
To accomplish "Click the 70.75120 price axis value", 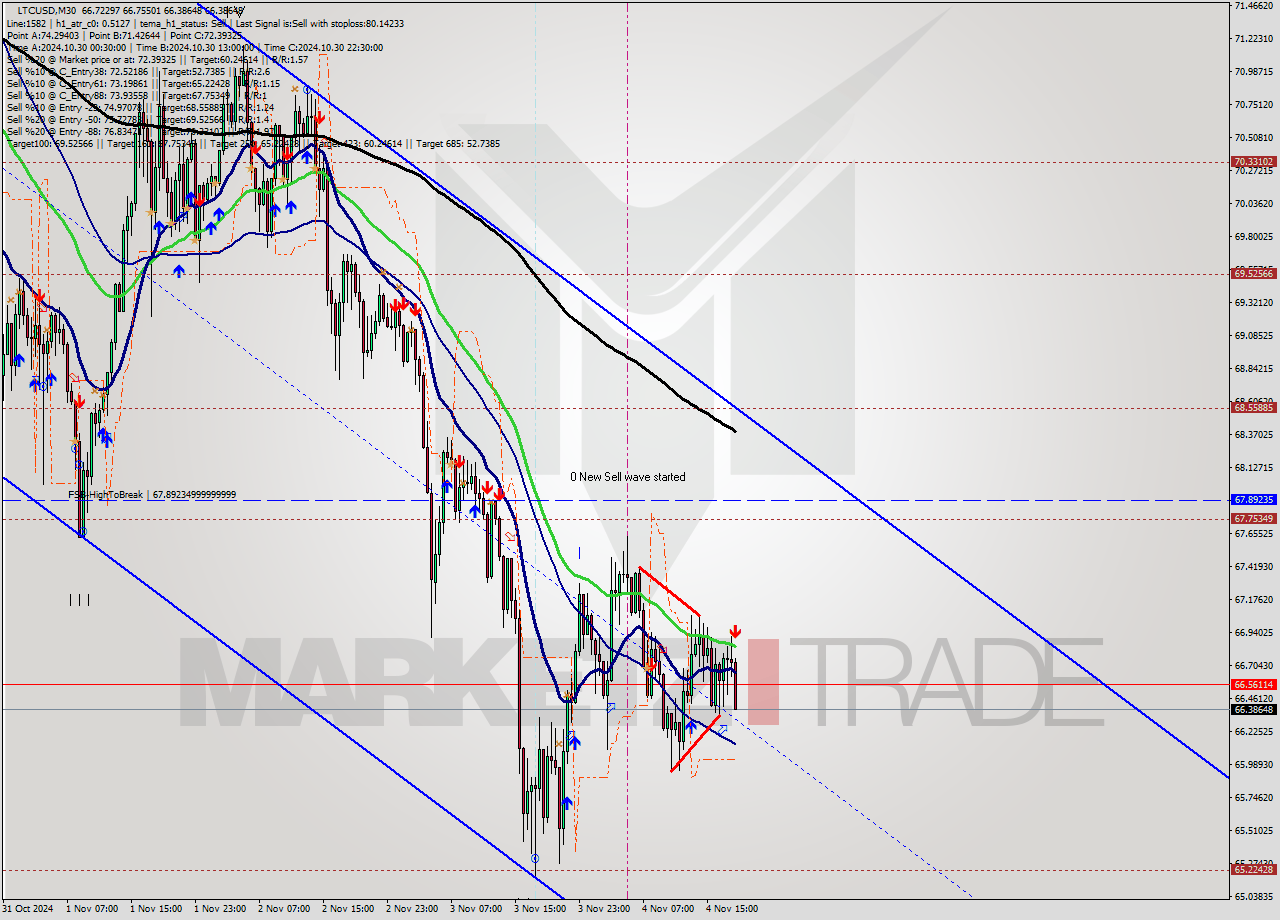I will (x=1254, y=105).
